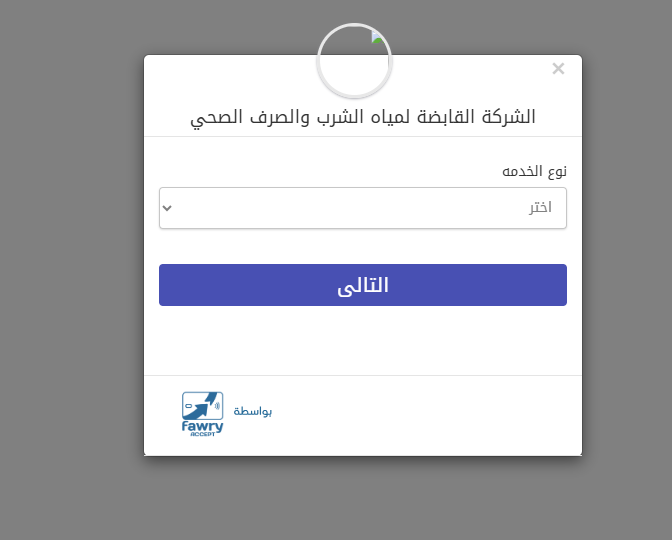This screenshot has height=540, width=672.
Task: Click the empty area below التالى button
Action: [362, 340]
